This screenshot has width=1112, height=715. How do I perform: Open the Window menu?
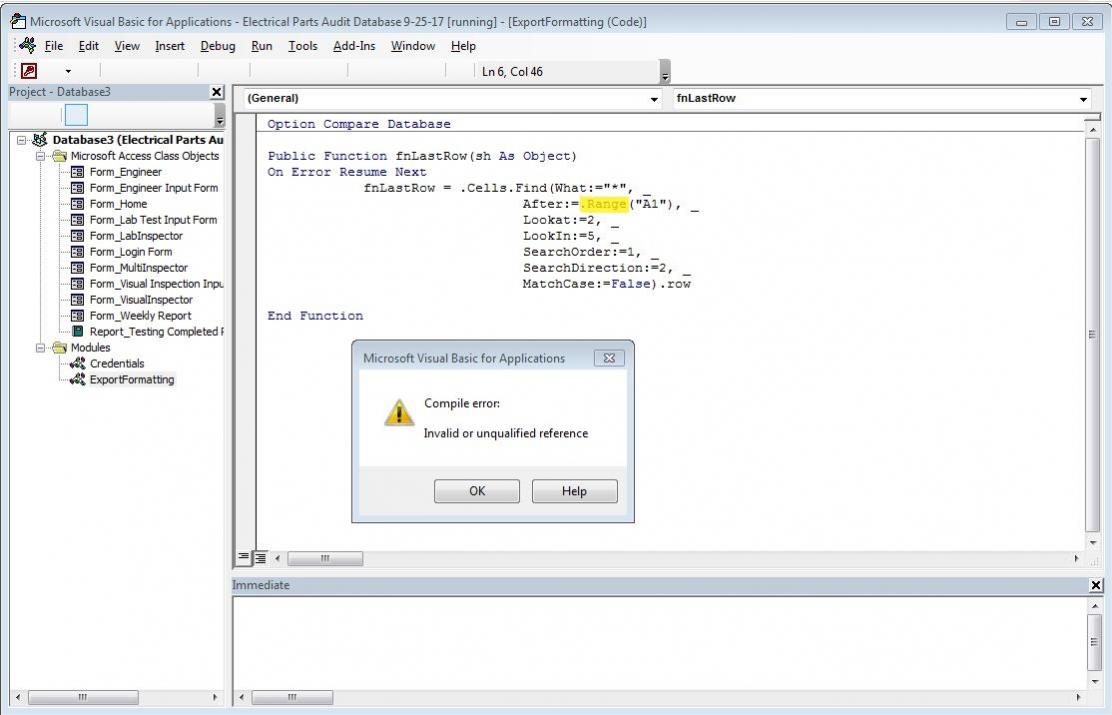coord(413,46)
